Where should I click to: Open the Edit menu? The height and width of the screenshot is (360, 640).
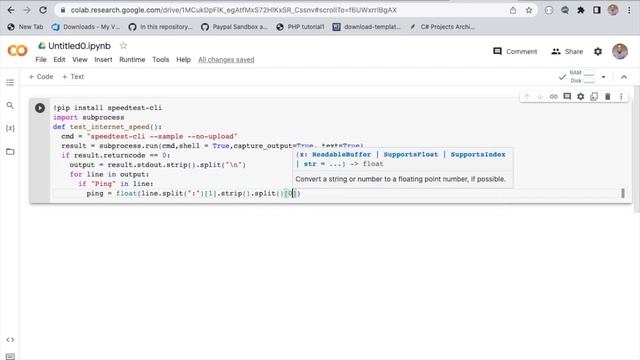tap(59, 60)
